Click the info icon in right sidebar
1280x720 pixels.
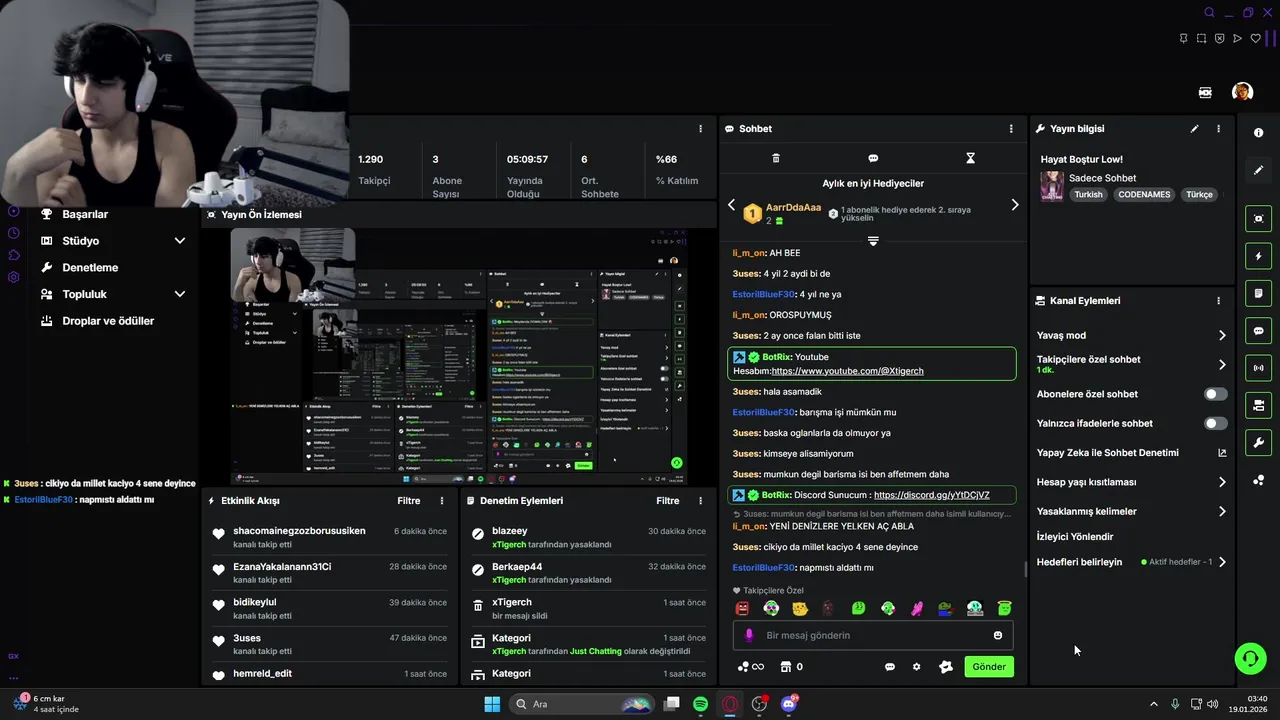pyautogui.click(x=1258, y=133)
